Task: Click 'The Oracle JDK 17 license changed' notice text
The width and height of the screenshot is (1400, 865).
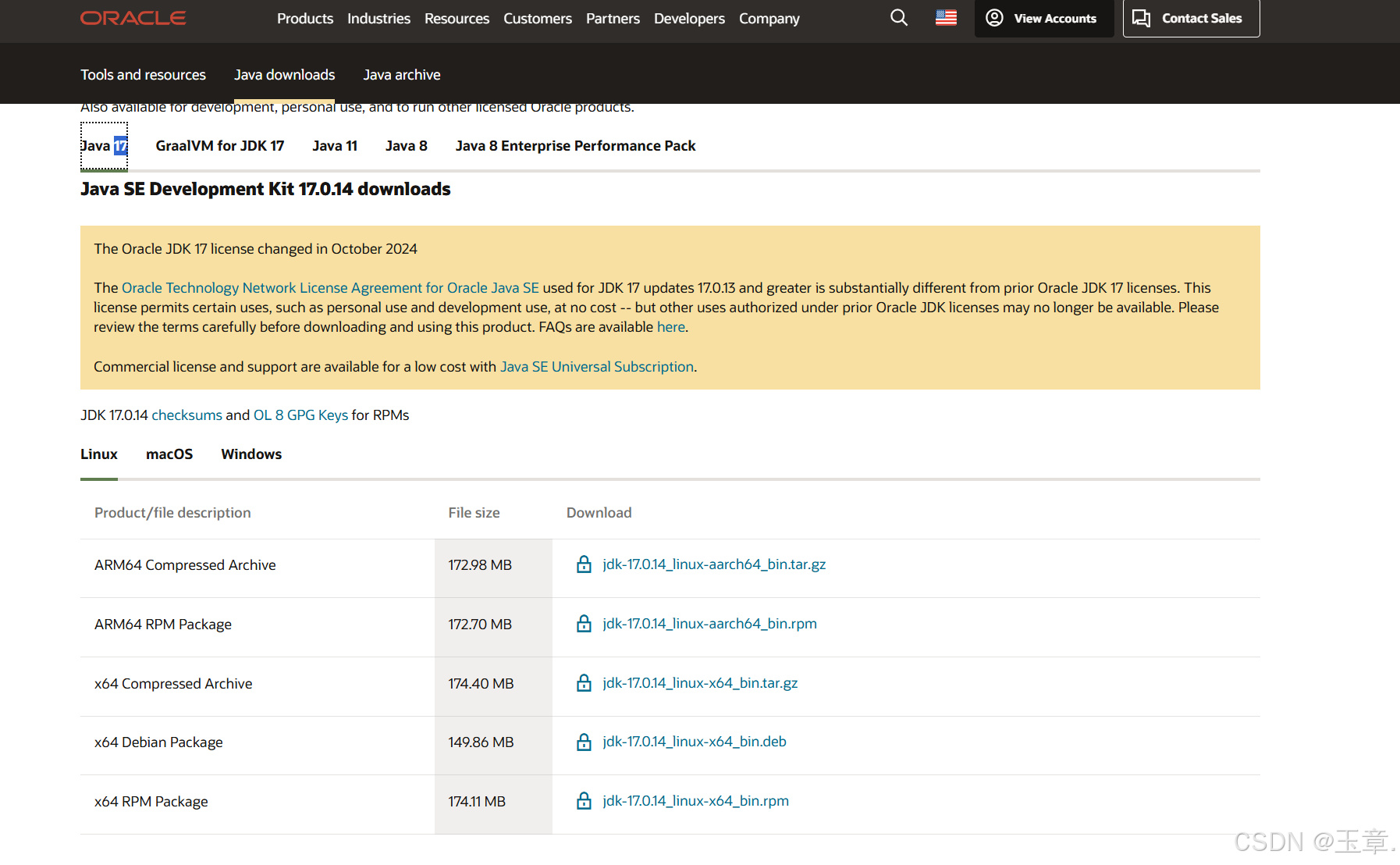Action: (255, 249)
